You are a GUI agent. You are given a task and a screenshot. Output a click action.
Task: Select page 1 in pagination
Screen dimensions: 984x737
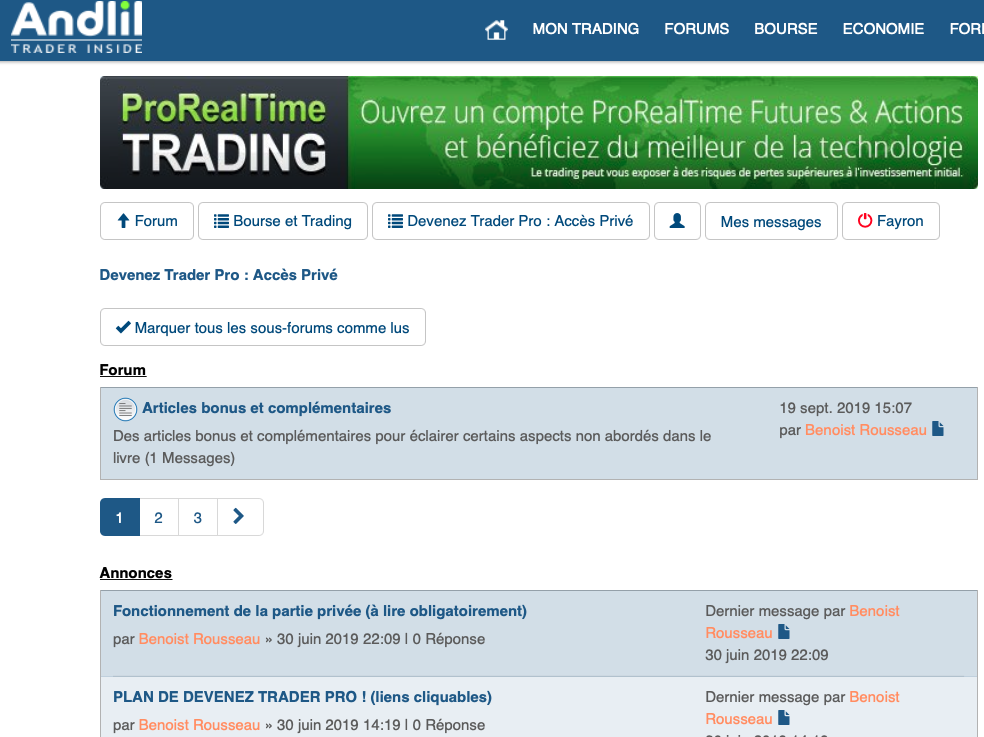pyautogui.click(x=119, y=517)
